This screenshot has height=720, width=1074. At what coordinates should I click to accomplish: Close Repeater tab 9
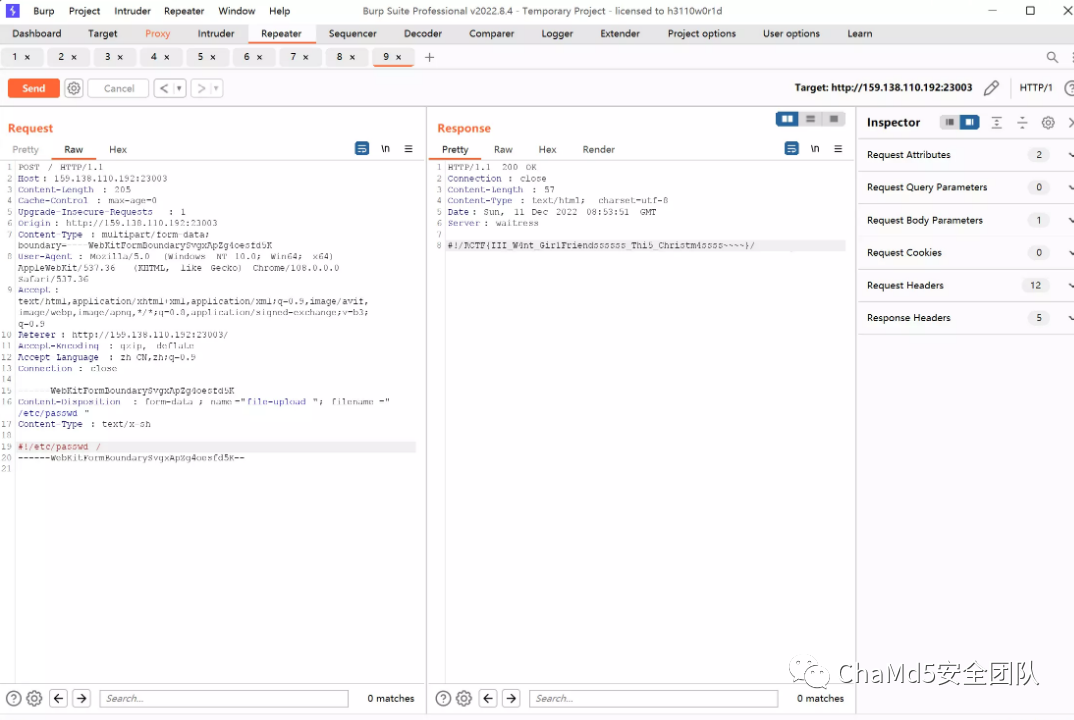point(399,58)
